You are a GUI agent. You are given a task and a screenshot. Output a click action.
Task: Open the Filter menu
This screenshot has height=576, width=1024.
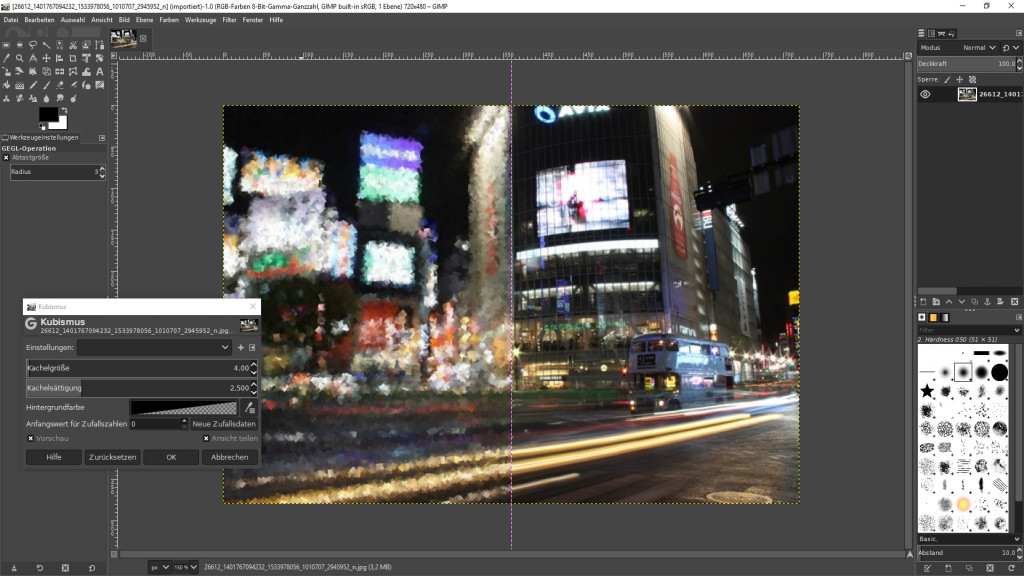pyautogui.click(x=229, y=19)
